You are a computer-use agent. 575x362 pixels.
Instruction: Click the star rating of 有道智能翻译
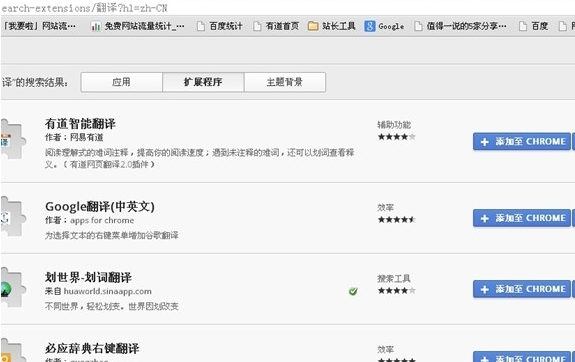pos(396,137)
